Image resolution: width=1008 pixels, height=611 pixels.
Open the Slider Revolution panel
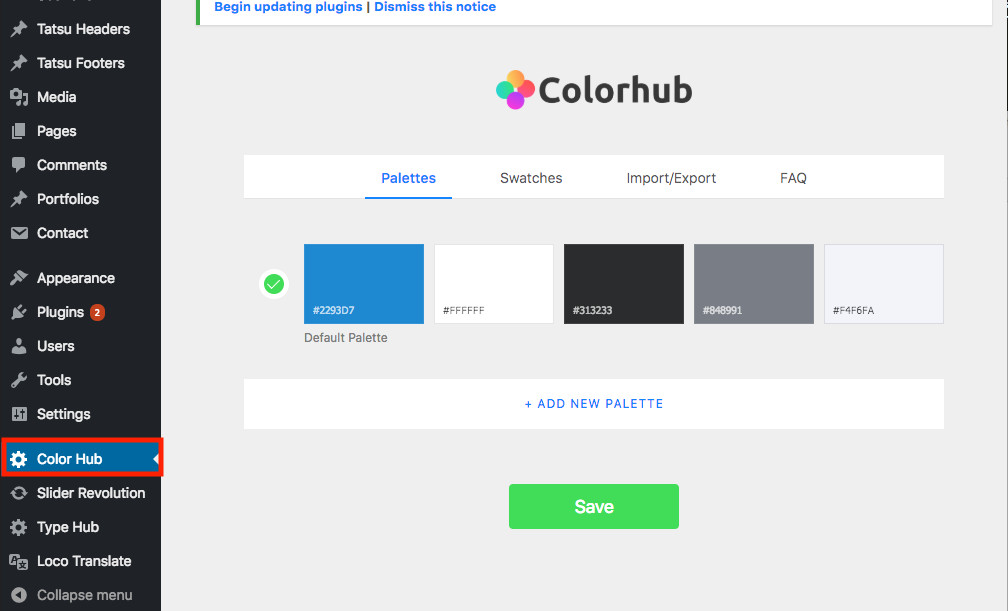tap(90, 493)
